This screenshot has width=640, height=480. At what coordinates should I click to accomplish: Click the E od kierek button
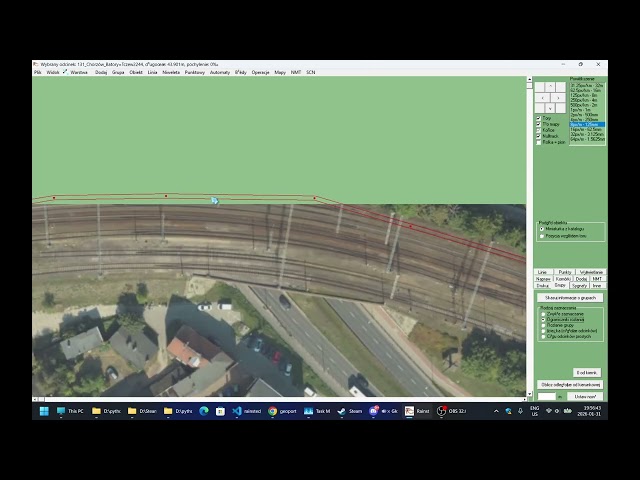point(587,373)
